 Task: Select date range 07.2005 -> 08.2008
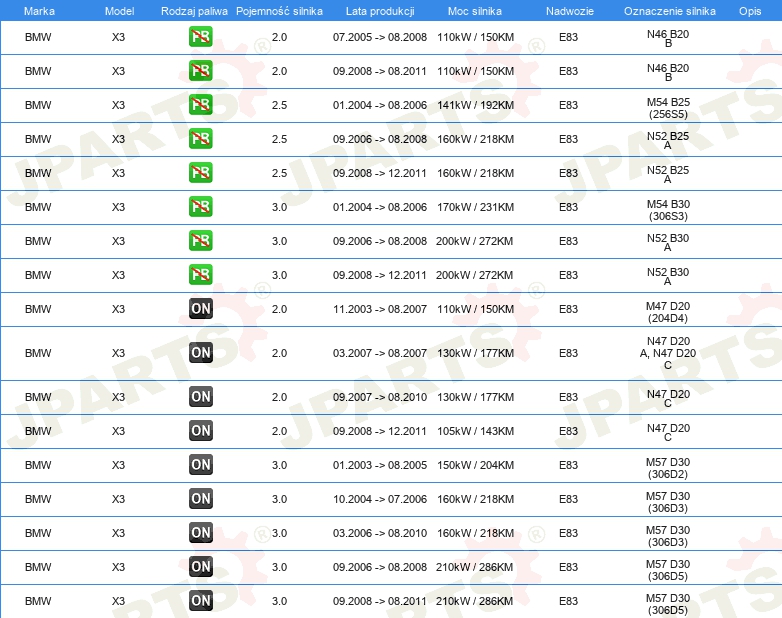click(x=380, y=37)
